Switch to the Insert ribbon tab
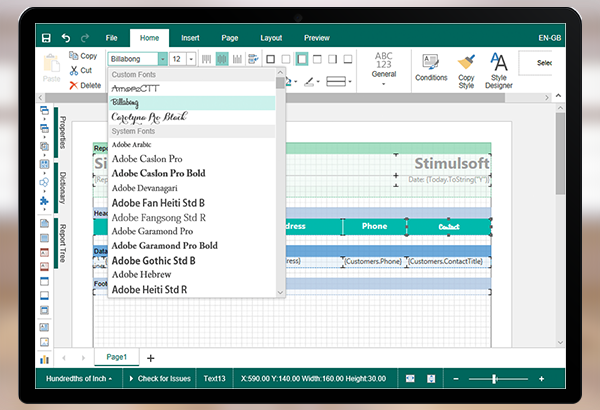The image size is (600, 410). (x=191, y=38)
